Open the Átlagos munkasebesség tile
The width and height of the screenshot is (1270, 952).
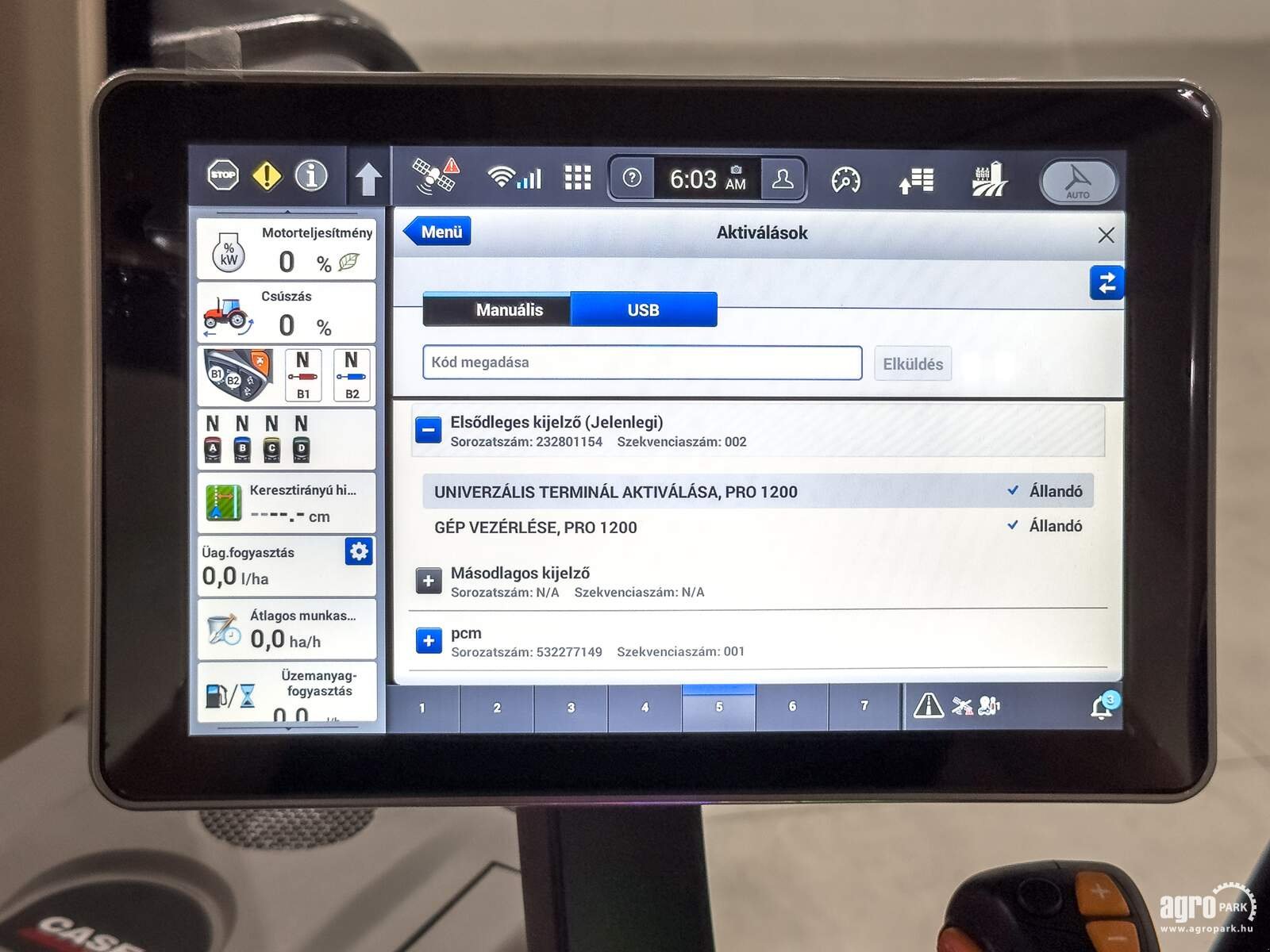pyautogui.click(x=287, y=628)
